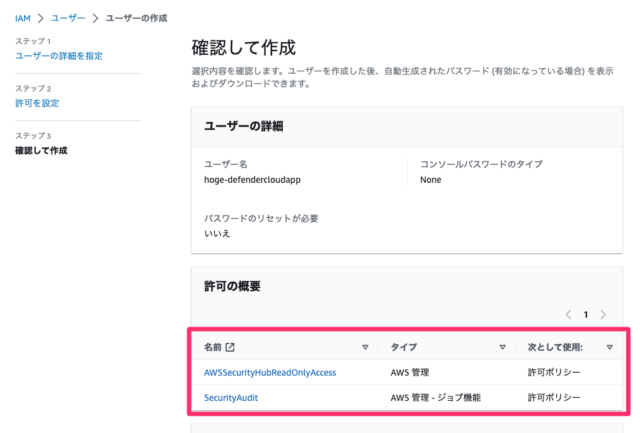Go to step 1 ユーザーの詳細を指定

point(59,56)
